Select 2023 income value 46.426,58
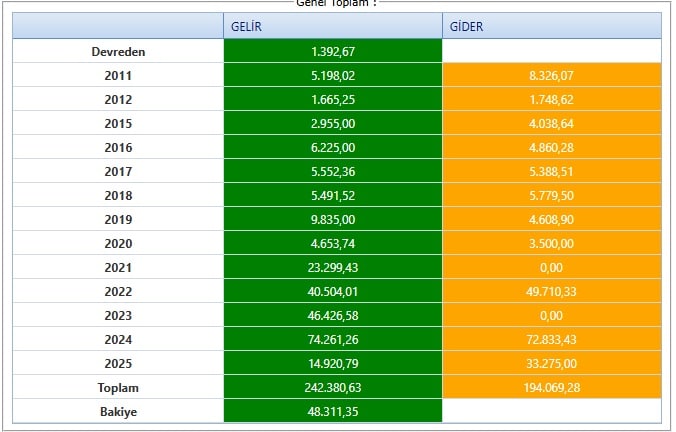Screen dimensions: 676x432 (332, 315)
